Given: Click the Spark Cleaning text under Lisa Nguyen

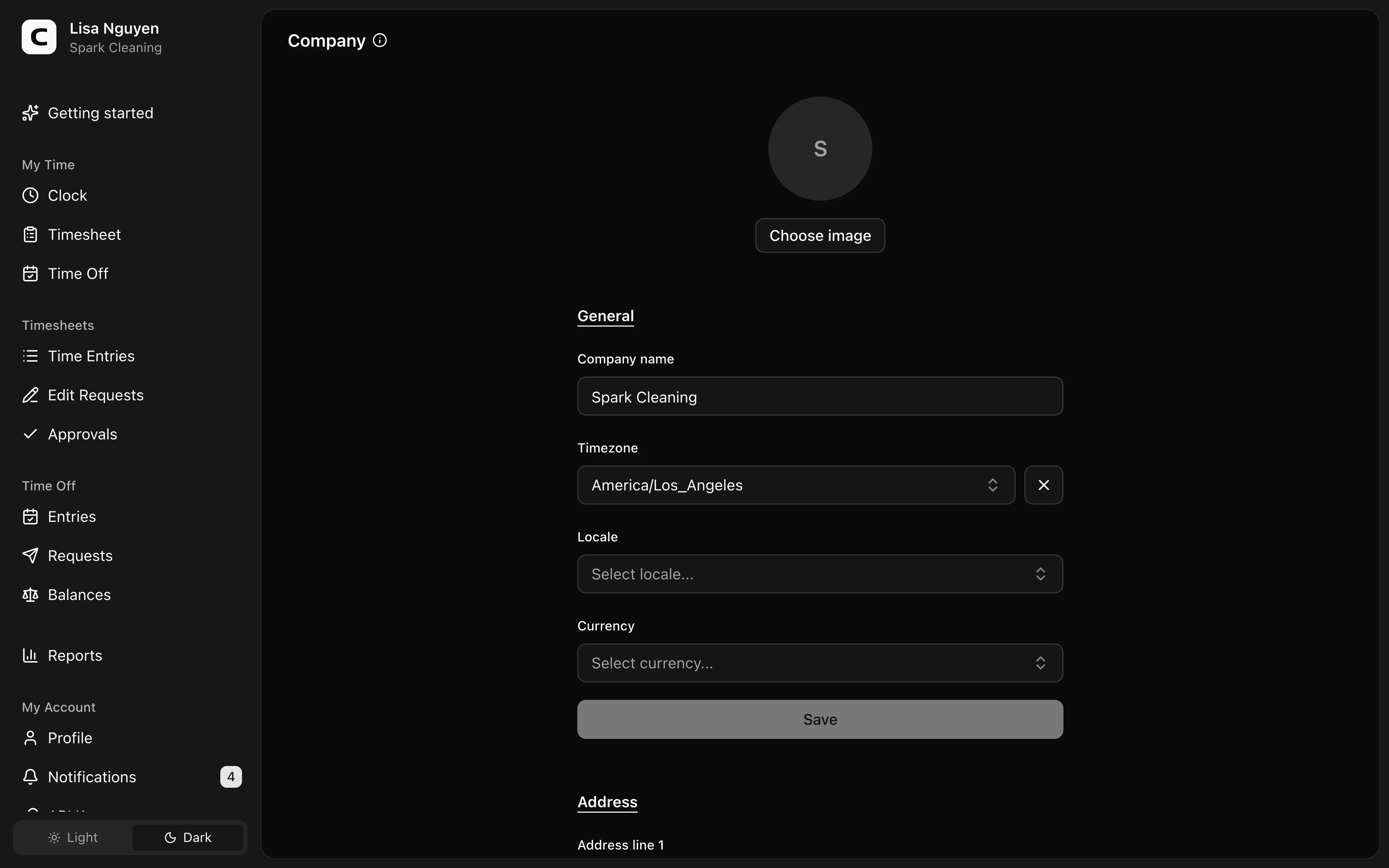Looking at the screenshot, I should pyautogui.click(x=115, y=48).
